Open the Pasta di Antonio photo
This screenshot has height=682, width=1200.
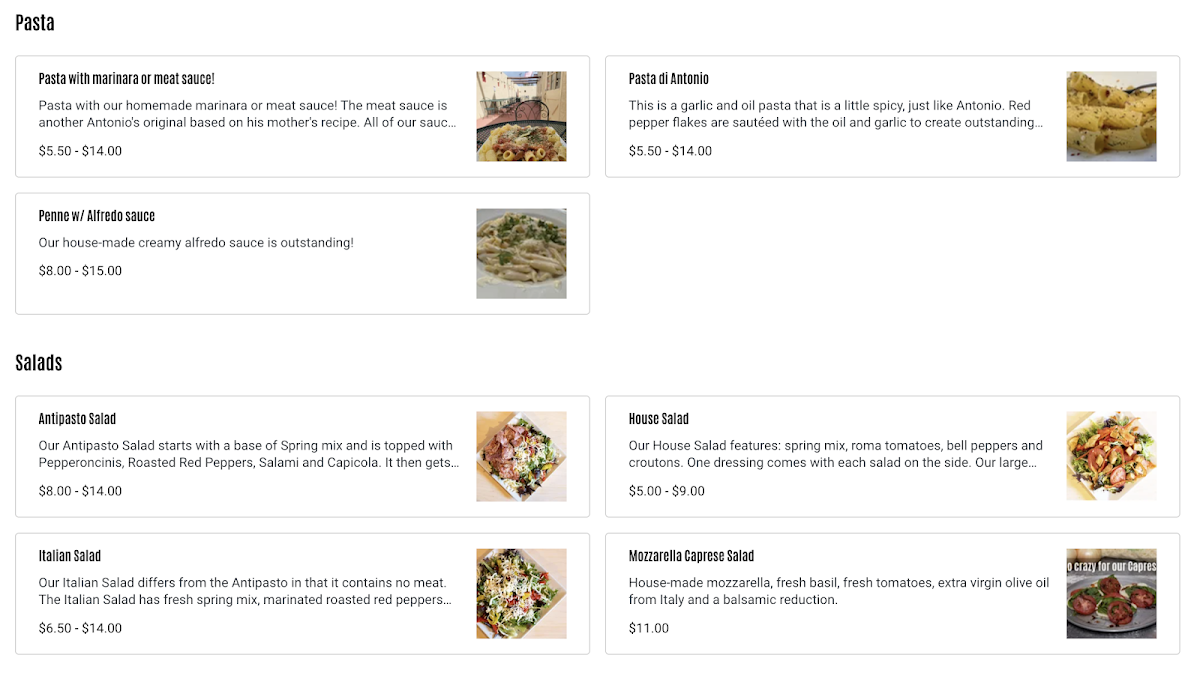coord(1111,116)
